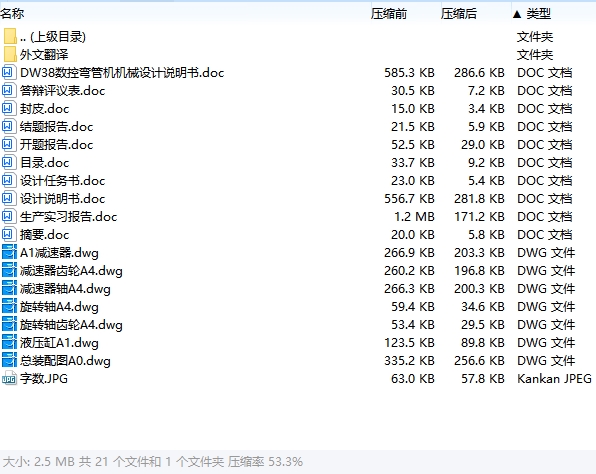Click the Kankan JPEG type cell
This screenshot has height=474, width=596.
(554, 379)
